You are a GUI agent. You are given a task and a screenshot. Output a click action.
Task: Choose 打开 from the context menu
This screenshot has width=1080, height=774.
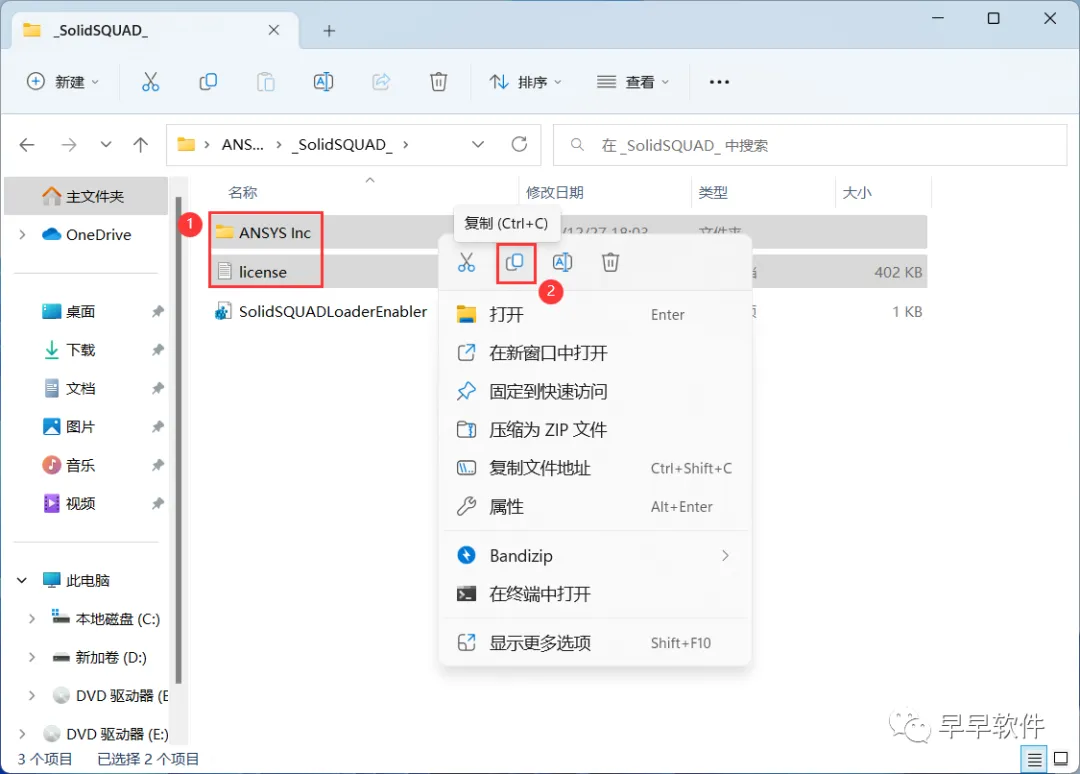[x=595, y=315]
